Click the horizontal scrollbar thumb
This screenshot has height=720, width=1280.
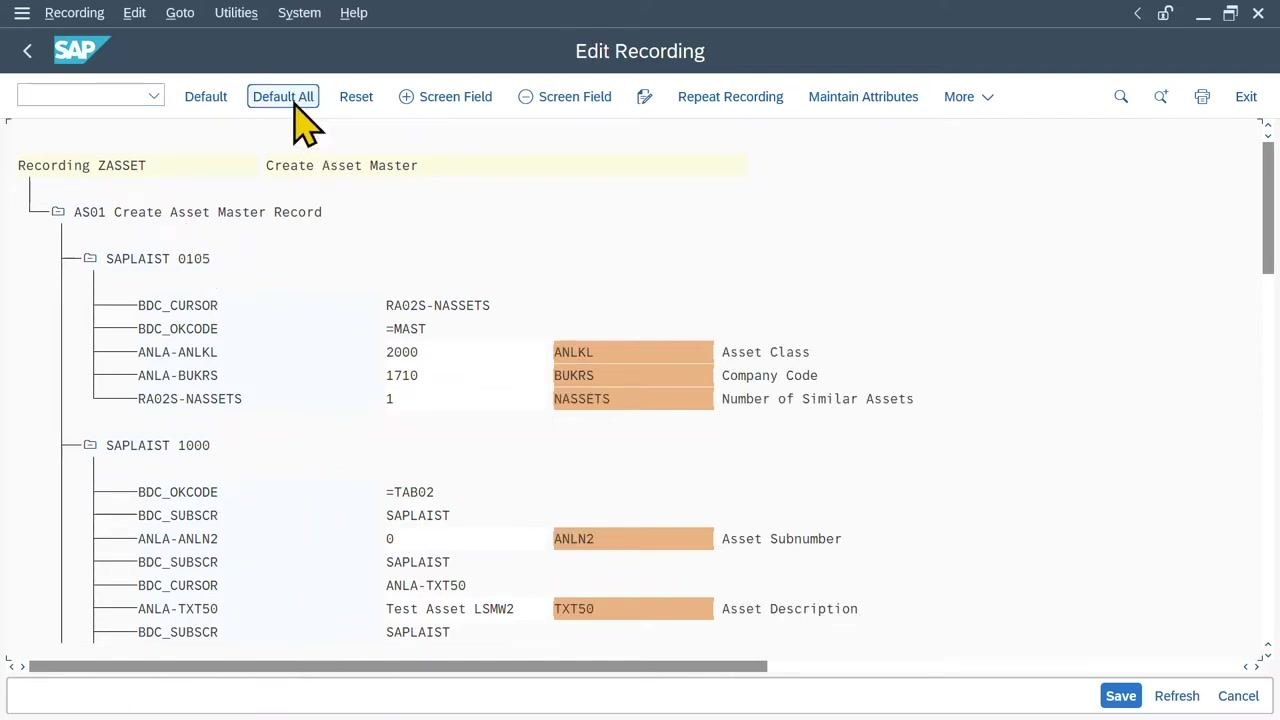(398, 666)
